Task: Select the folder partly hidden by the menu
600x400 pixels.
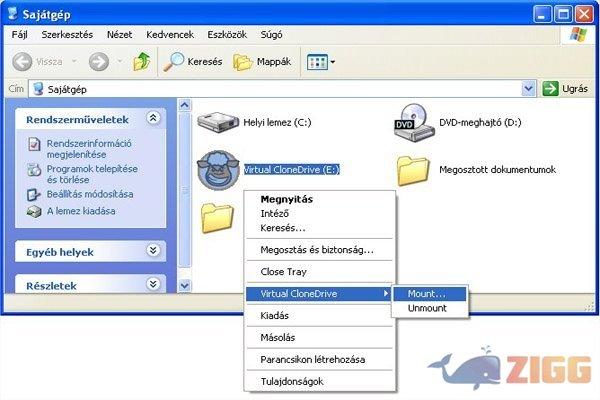Action: pos(217,218)
